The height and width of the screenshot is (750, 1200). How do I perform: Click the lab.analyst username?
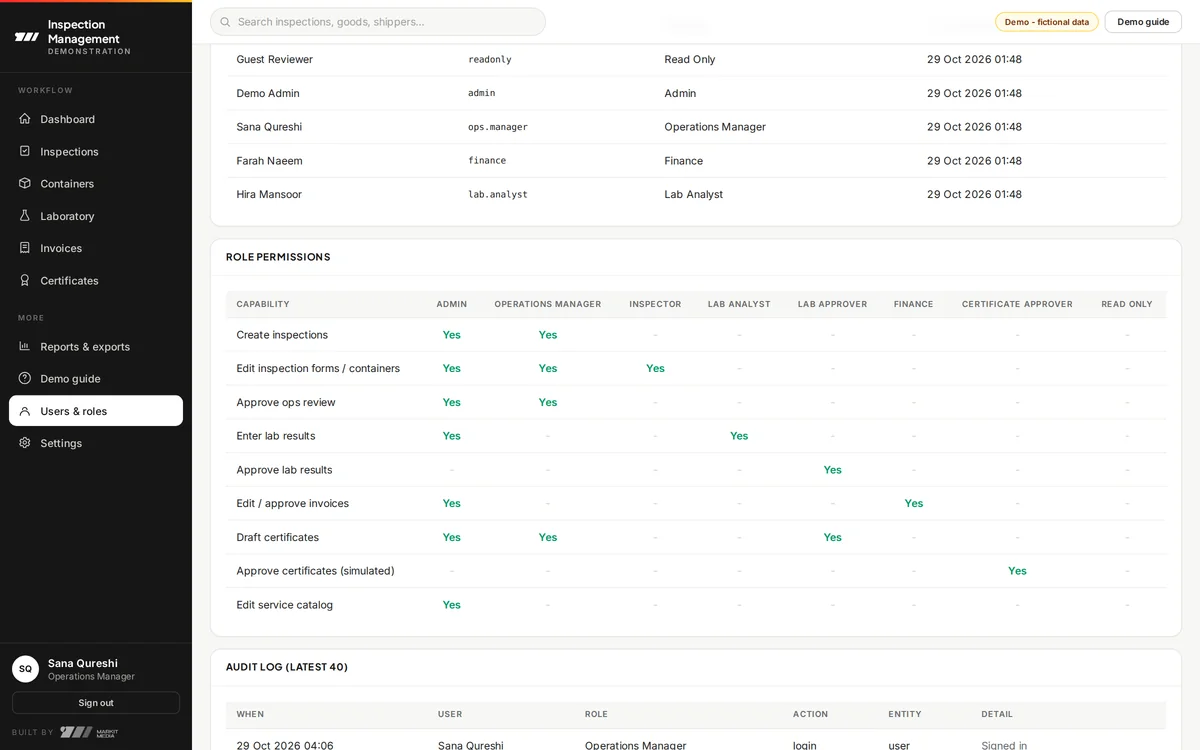[498, 194]
